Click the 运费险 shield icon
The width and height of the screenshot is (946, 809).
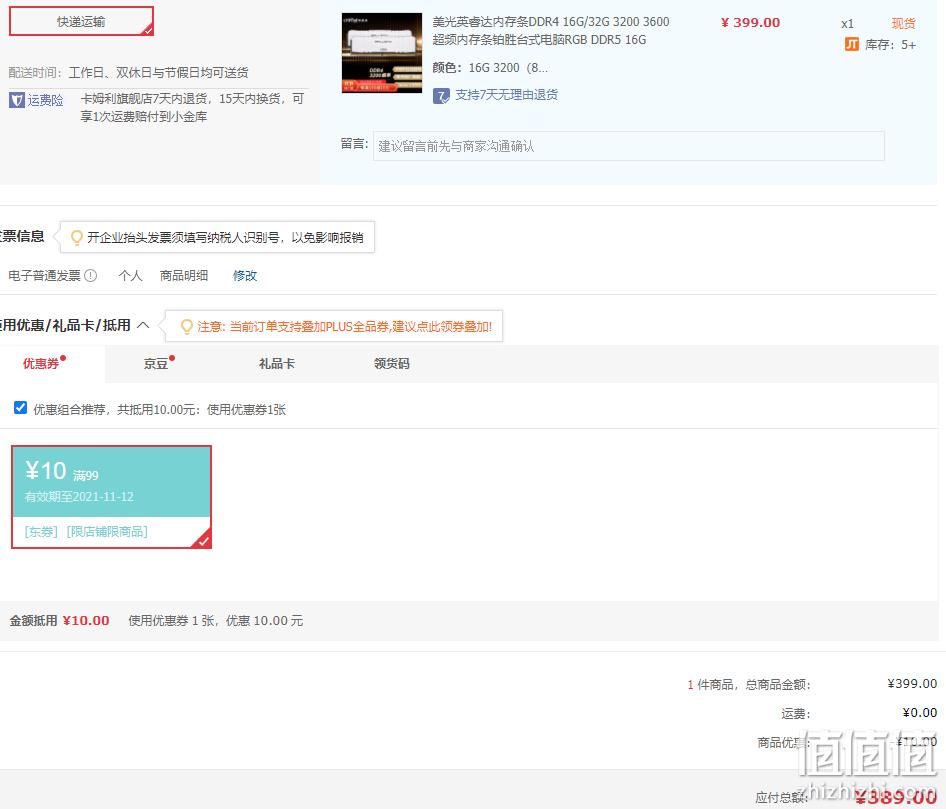tap(17, 100)
